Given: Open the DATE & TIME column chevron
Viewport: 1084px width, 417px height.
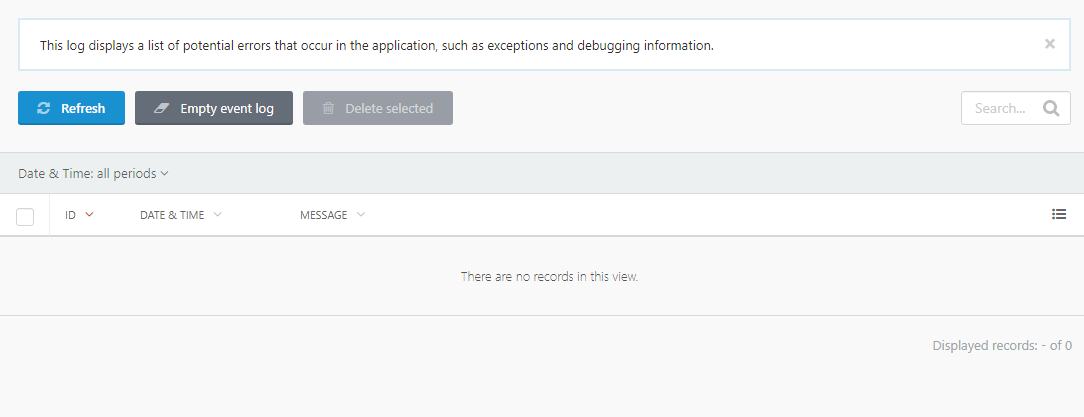Looking at the screenshot, I should coord(217,215).
